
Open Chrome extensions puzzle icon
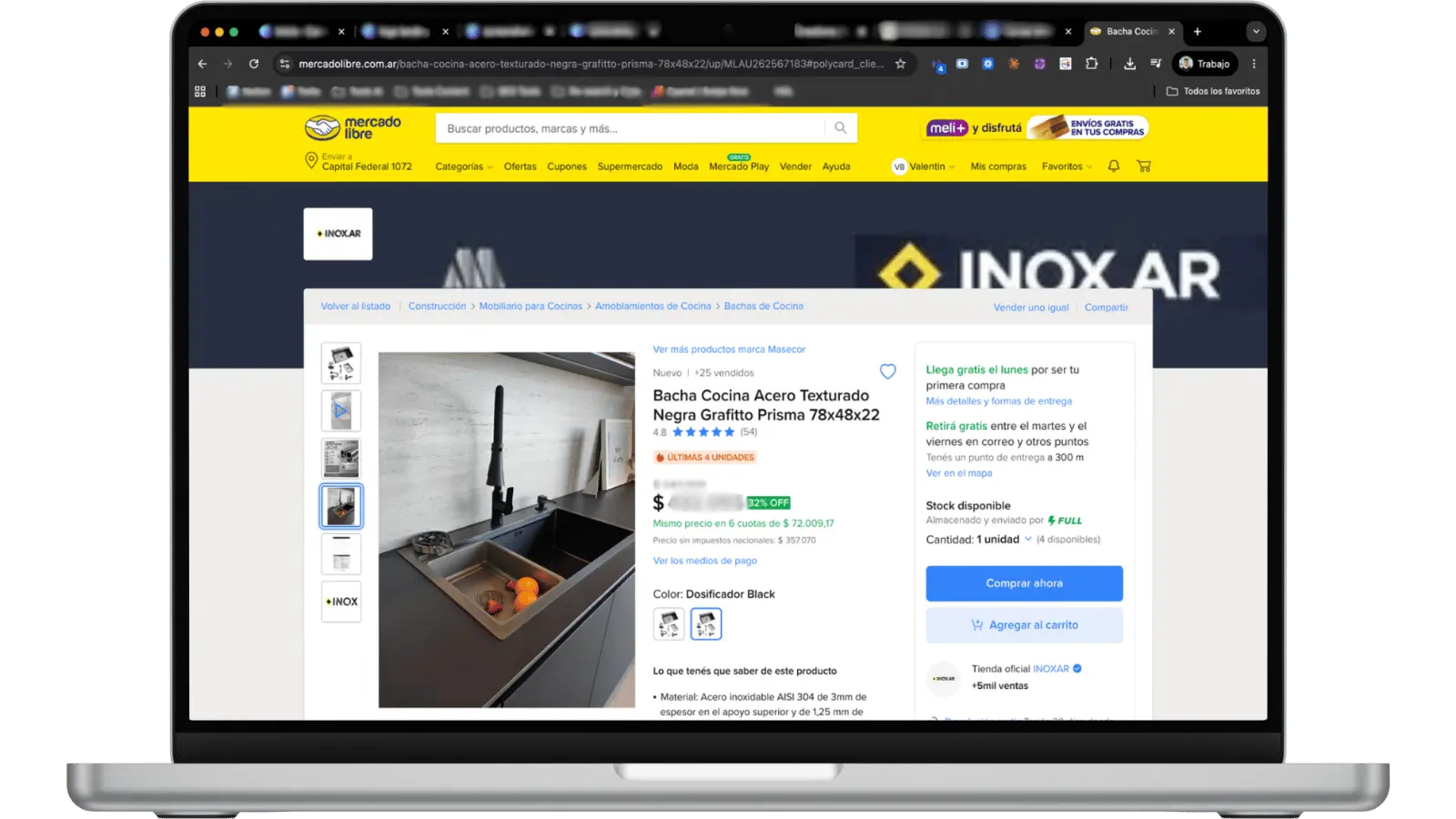coord(1091,64)
